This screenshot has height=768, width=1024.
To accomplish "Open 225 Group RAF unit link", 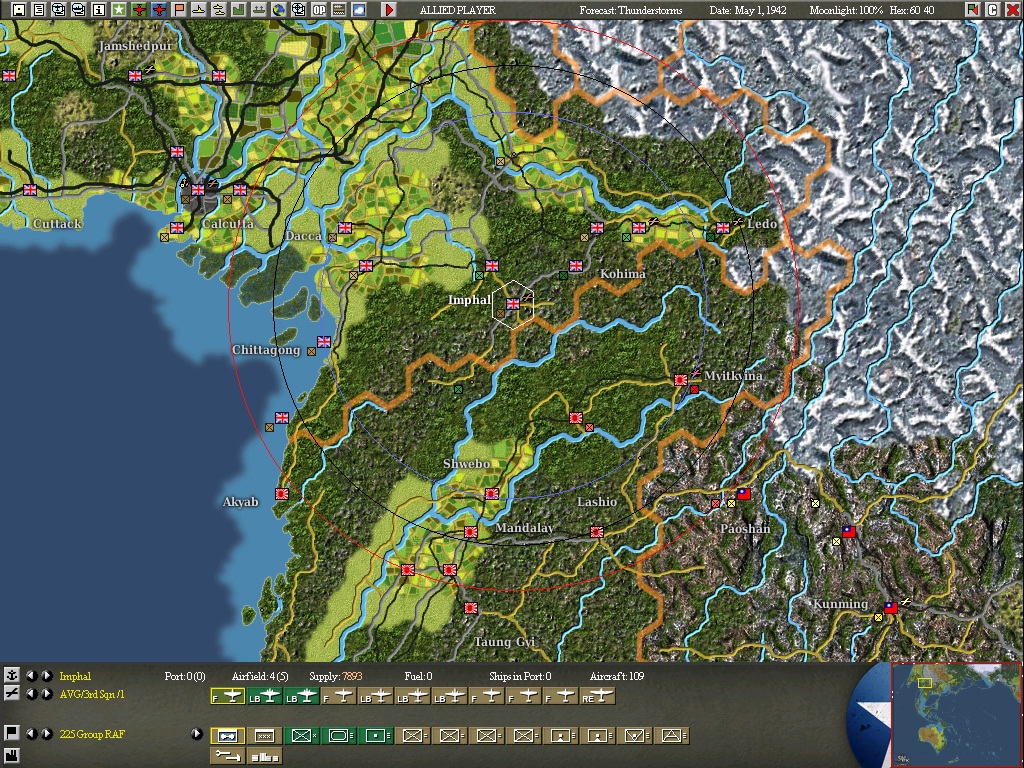I will click(x=91, y=734).
